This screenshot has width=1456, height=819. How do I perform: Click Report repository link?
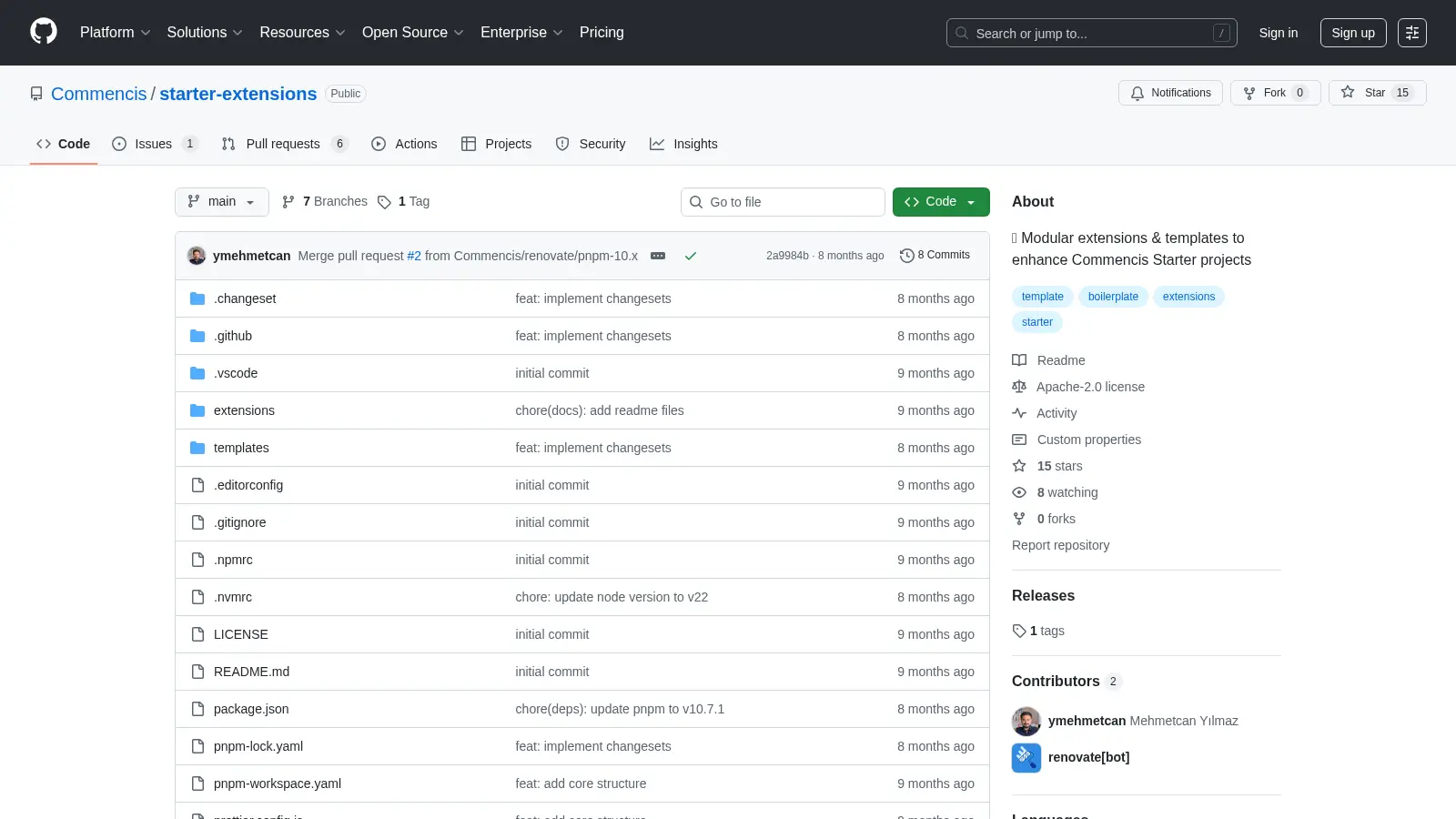click(x=1060, y=545)
